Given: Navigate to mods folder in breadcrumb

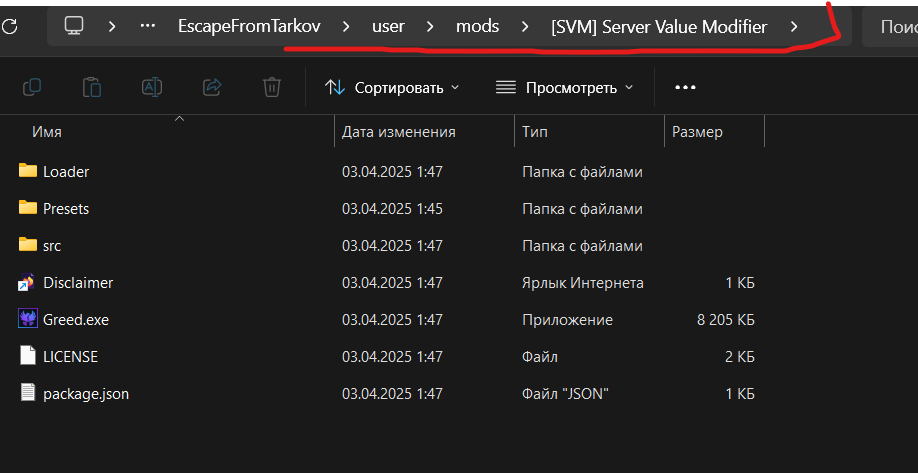Looking at the screenshot, I should (x=478, y=26).
